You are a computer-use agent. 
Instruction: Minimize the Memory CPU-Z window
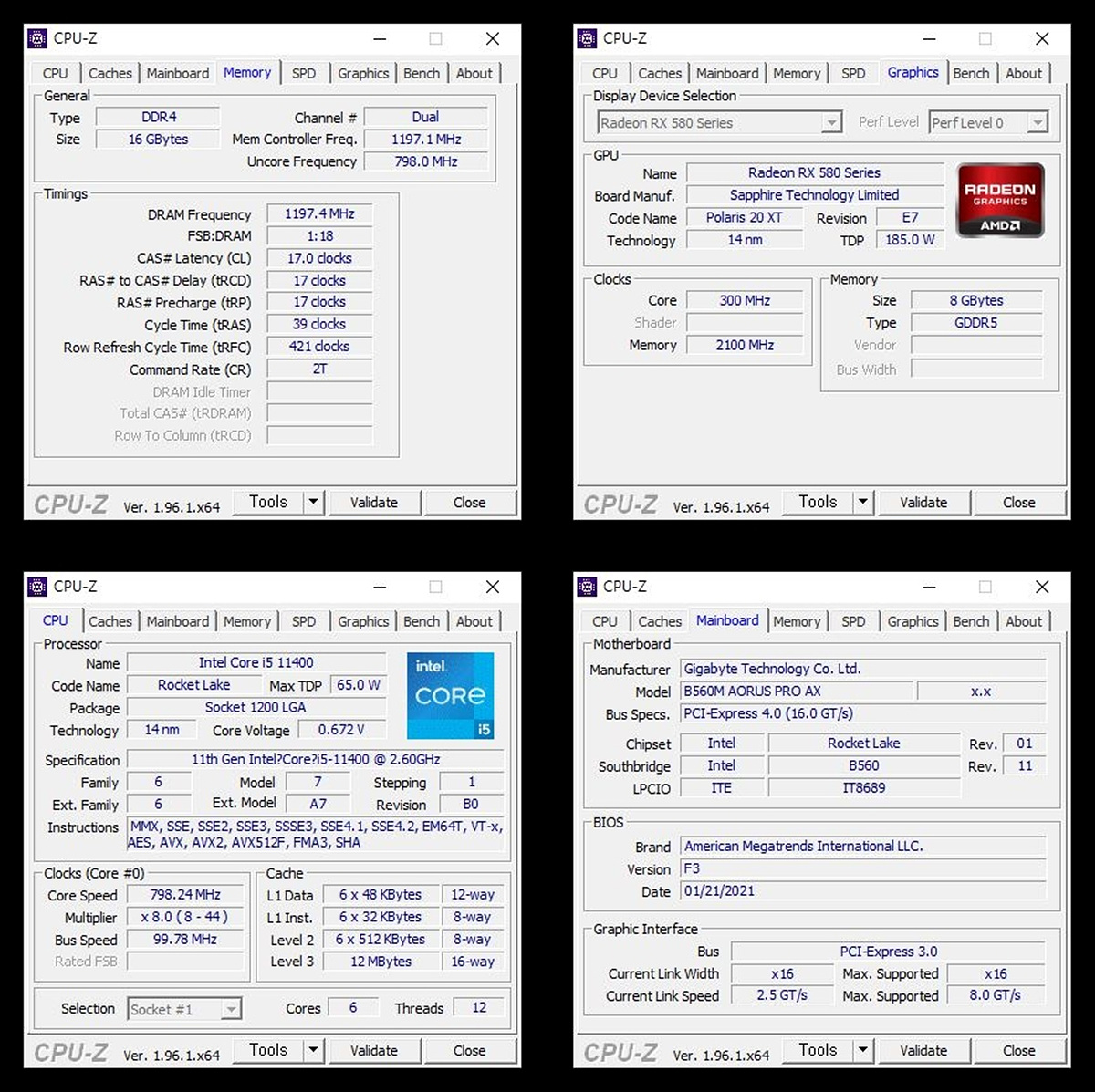380,38
